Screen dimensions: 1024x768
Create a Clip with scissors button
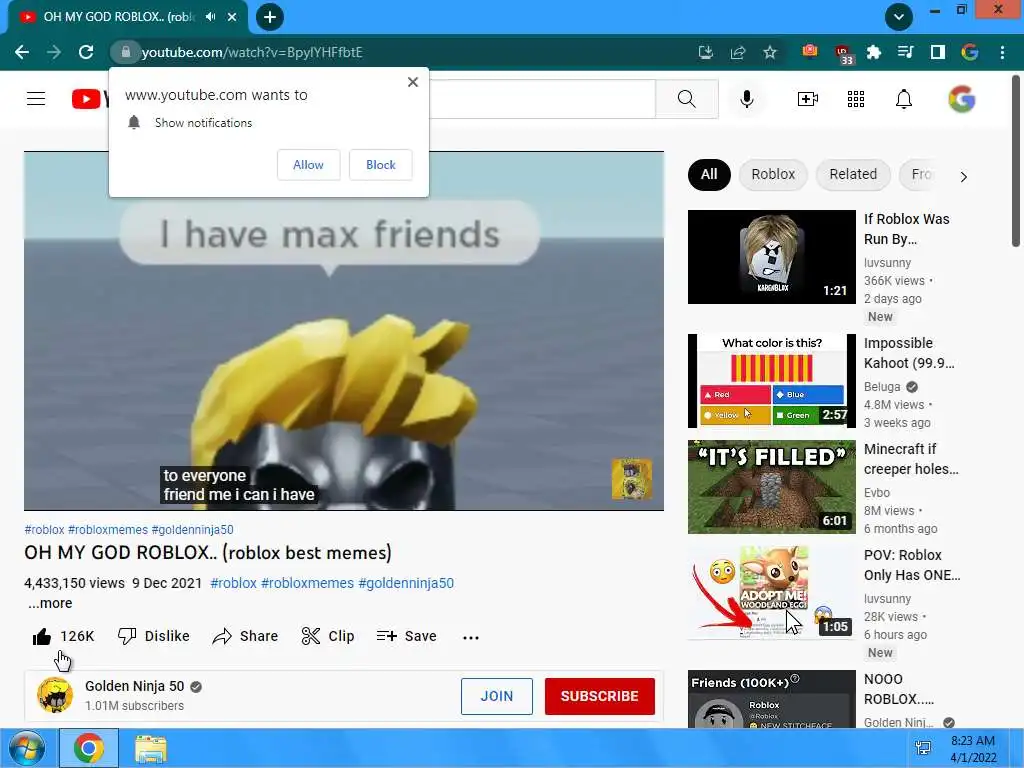click(x=328, y=636)
